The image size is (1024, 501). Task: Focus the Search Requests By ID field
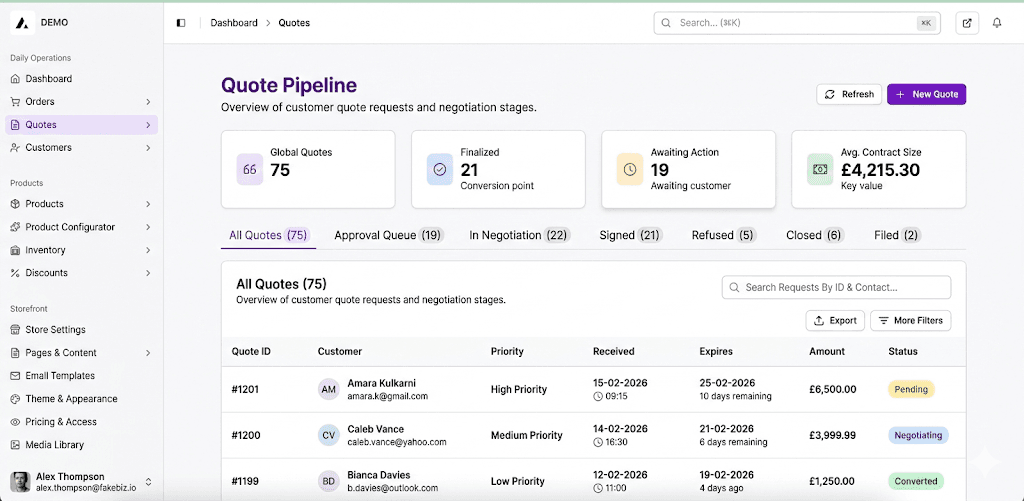pyautogui.click(x=836, y=288)
